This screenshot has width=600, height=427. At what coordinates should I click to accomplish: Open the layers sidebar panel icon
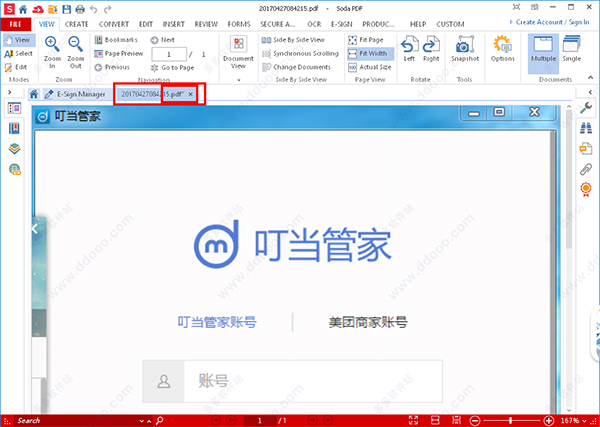[15, 148]
